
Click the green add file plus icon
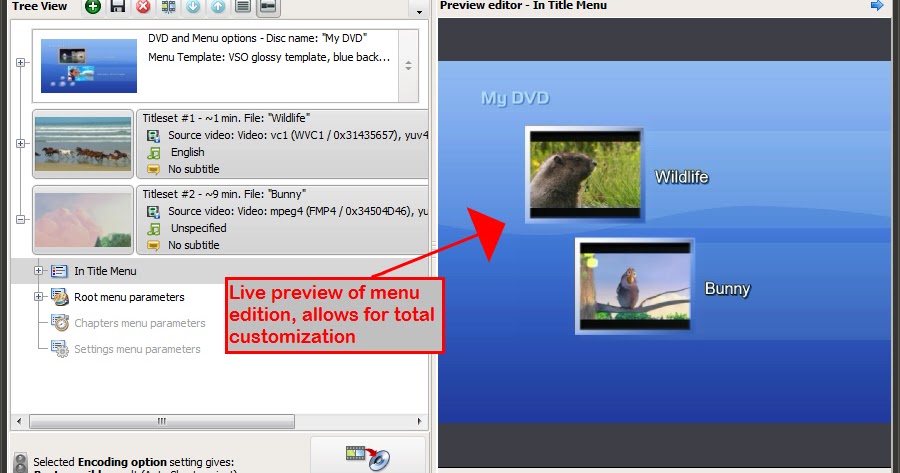pos(92,6)
